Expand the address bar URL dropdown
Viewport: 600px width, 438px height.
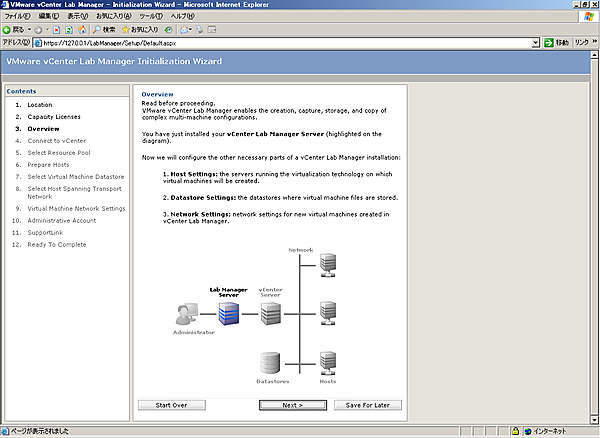(x=535, y=43)
